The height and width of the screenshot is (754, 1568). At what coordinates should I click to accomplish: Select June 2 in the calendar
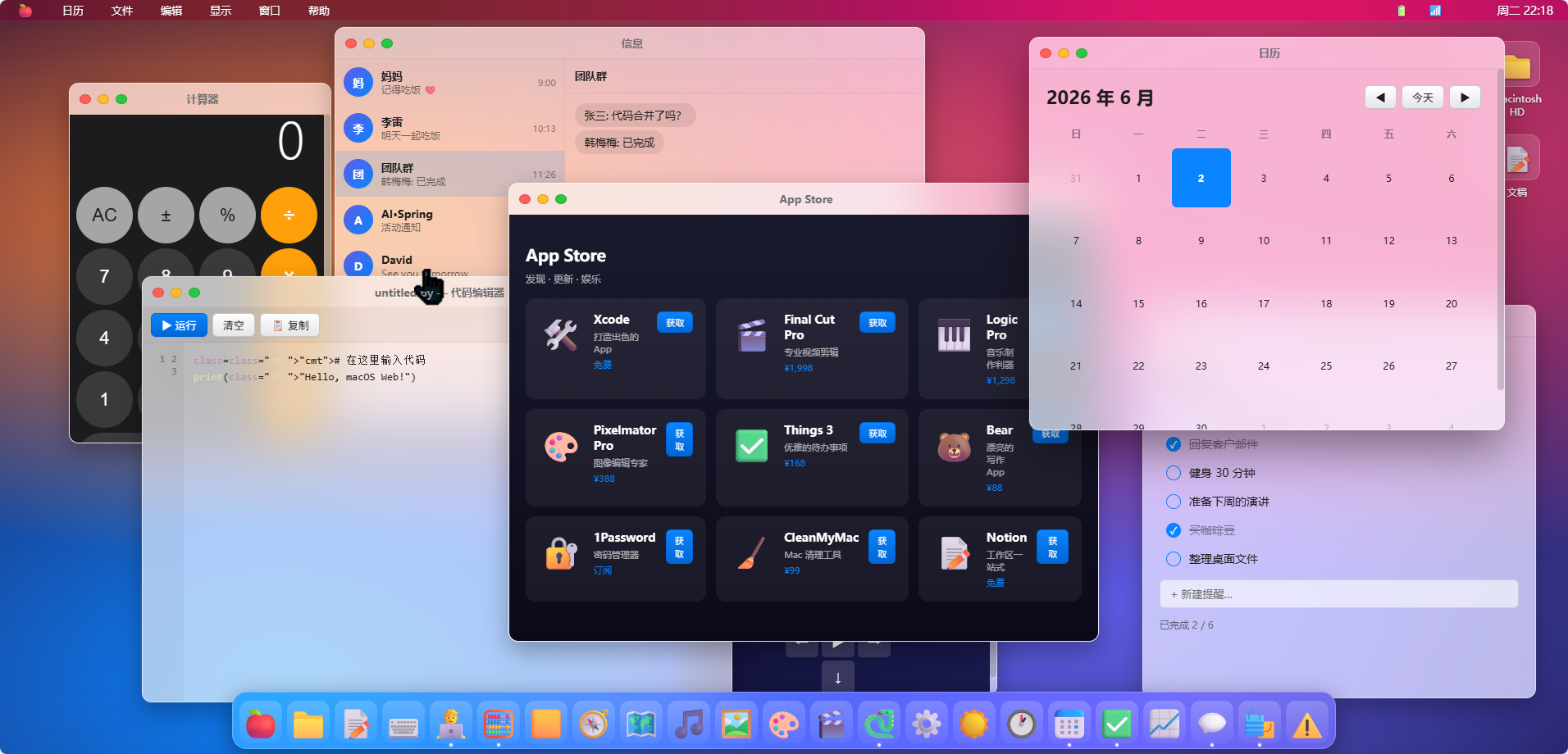1201,178
